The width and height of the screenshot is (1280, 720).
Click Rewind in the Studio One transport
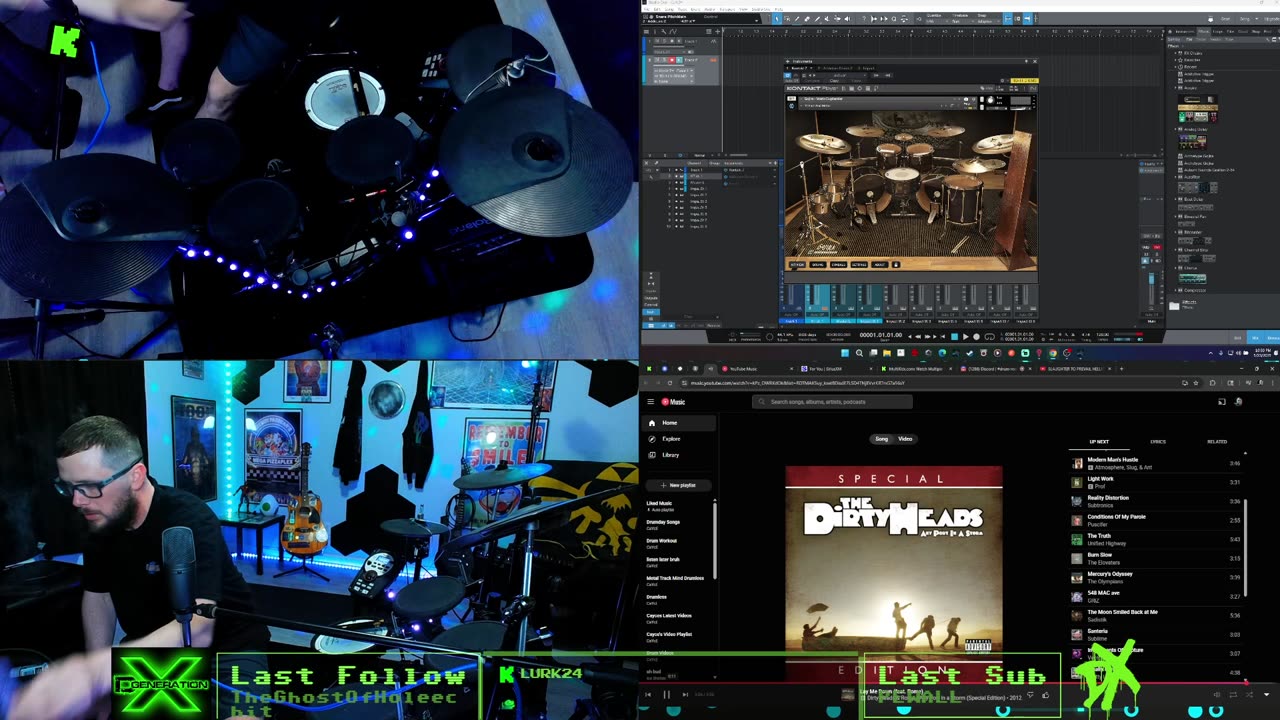pos(918,337)
